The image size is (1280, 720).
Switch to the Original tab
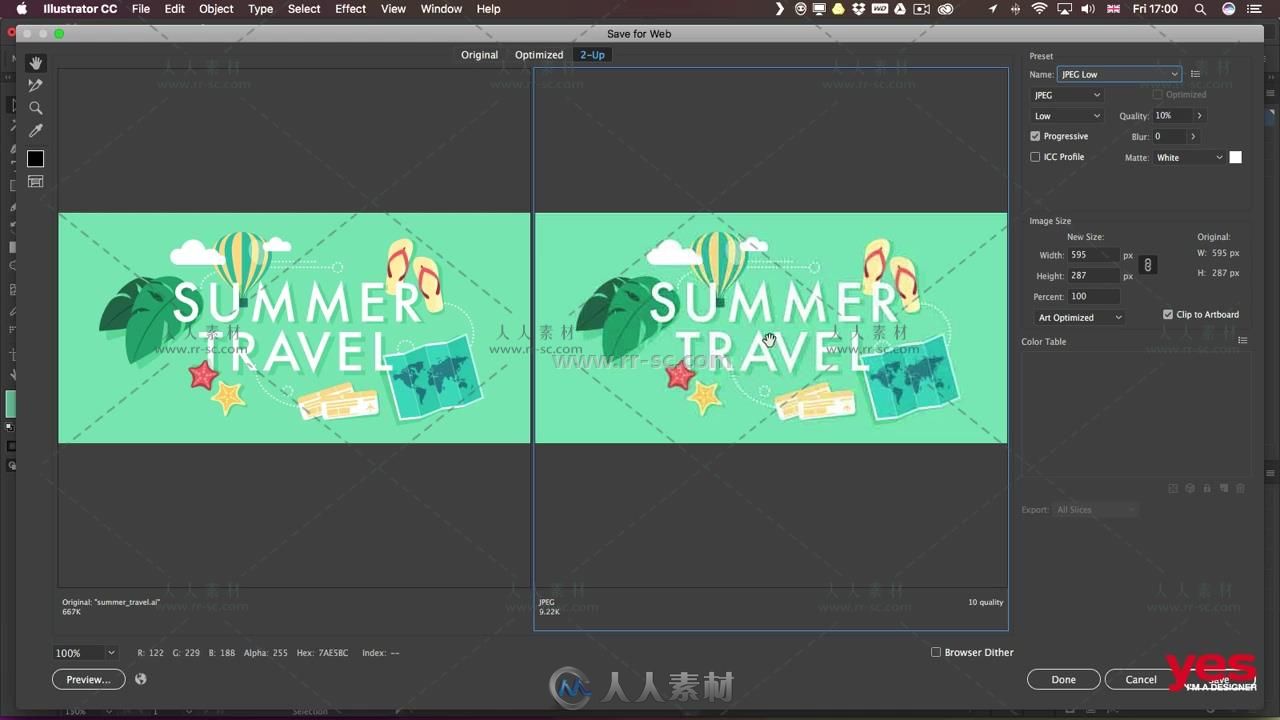pyautogui.click(x=479, y=55)
